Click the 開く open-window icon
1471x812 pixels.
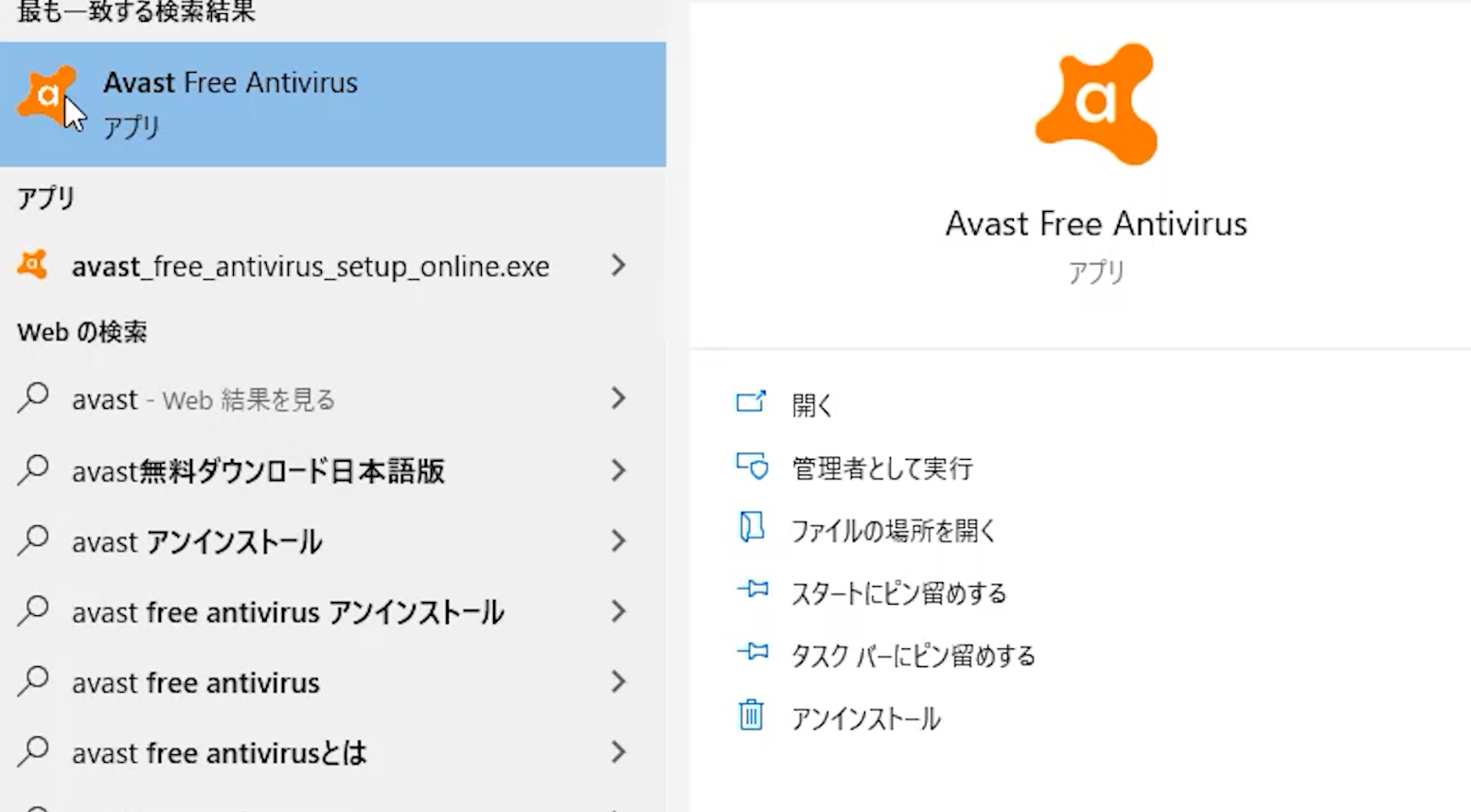[751, 402]
